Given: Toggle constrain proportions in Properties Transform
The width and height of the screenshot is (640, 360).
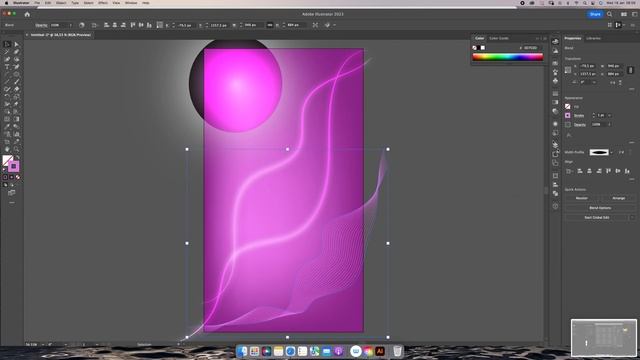Looking at the screenshot, I should pos(631,70).
